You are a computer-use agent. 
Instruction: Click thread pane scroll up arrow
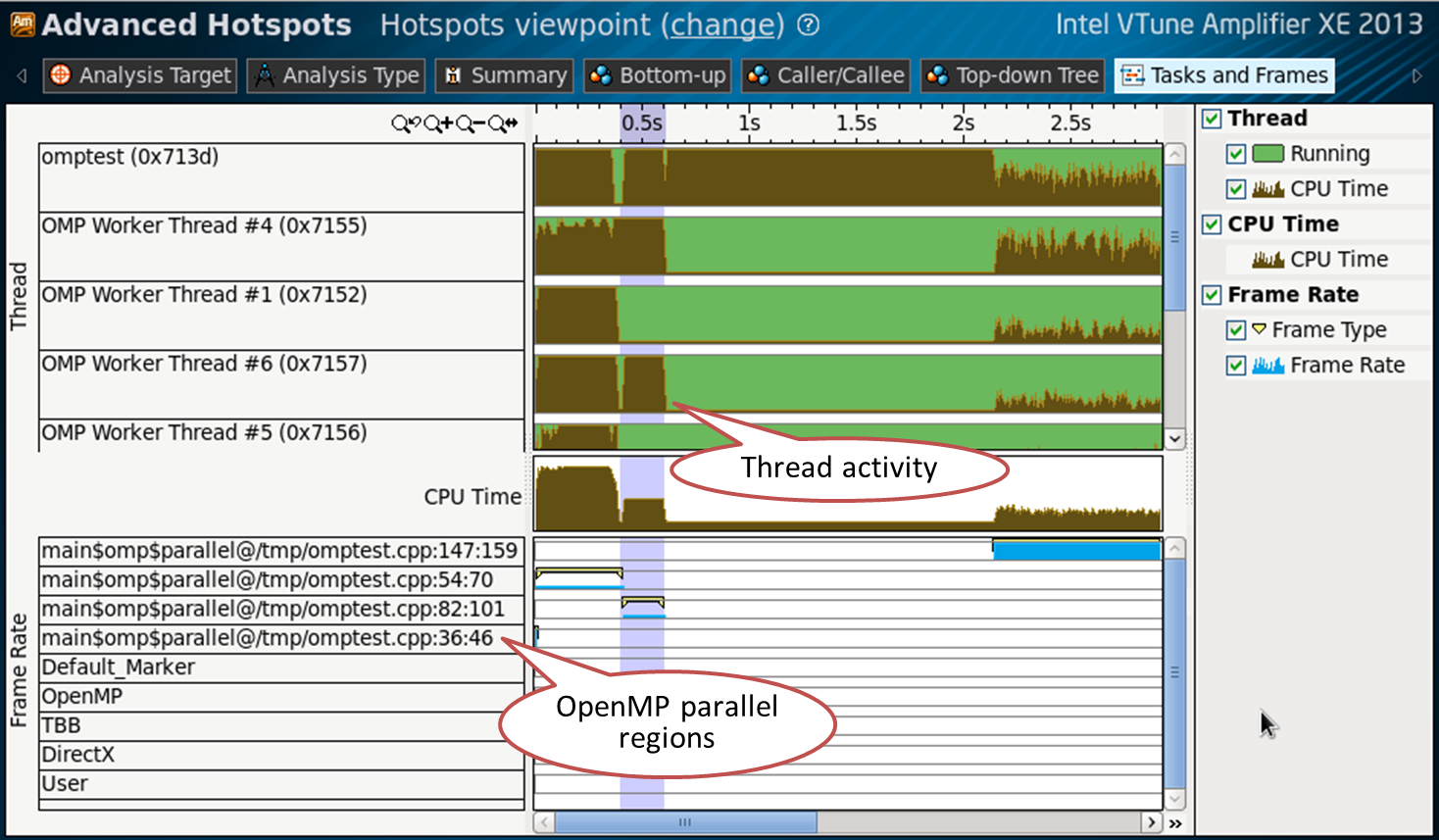tap(1175, 154)
